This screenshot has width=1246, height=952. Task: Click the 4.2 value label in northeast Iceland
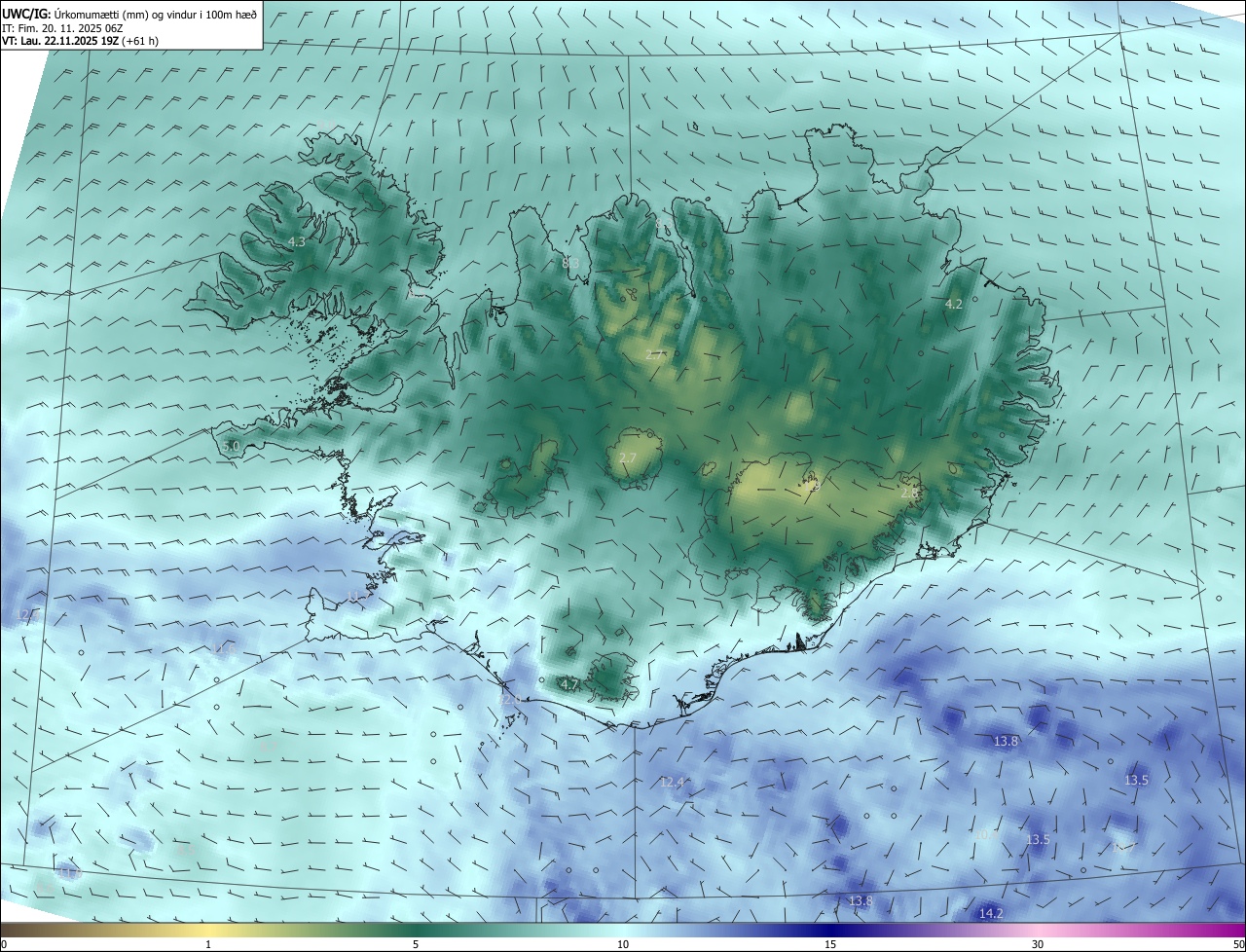click(954, 305)
